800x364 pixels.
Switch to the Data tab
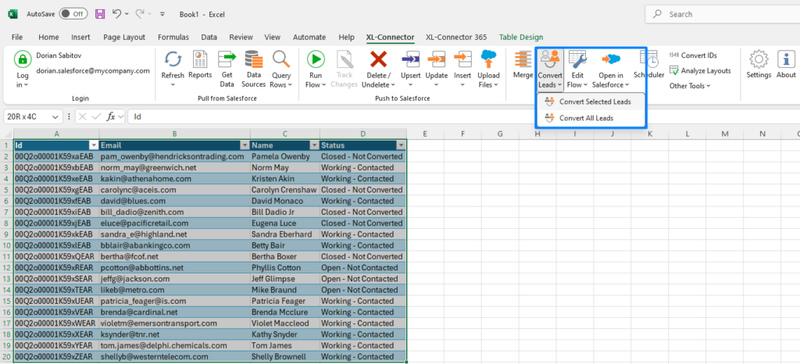209,37
